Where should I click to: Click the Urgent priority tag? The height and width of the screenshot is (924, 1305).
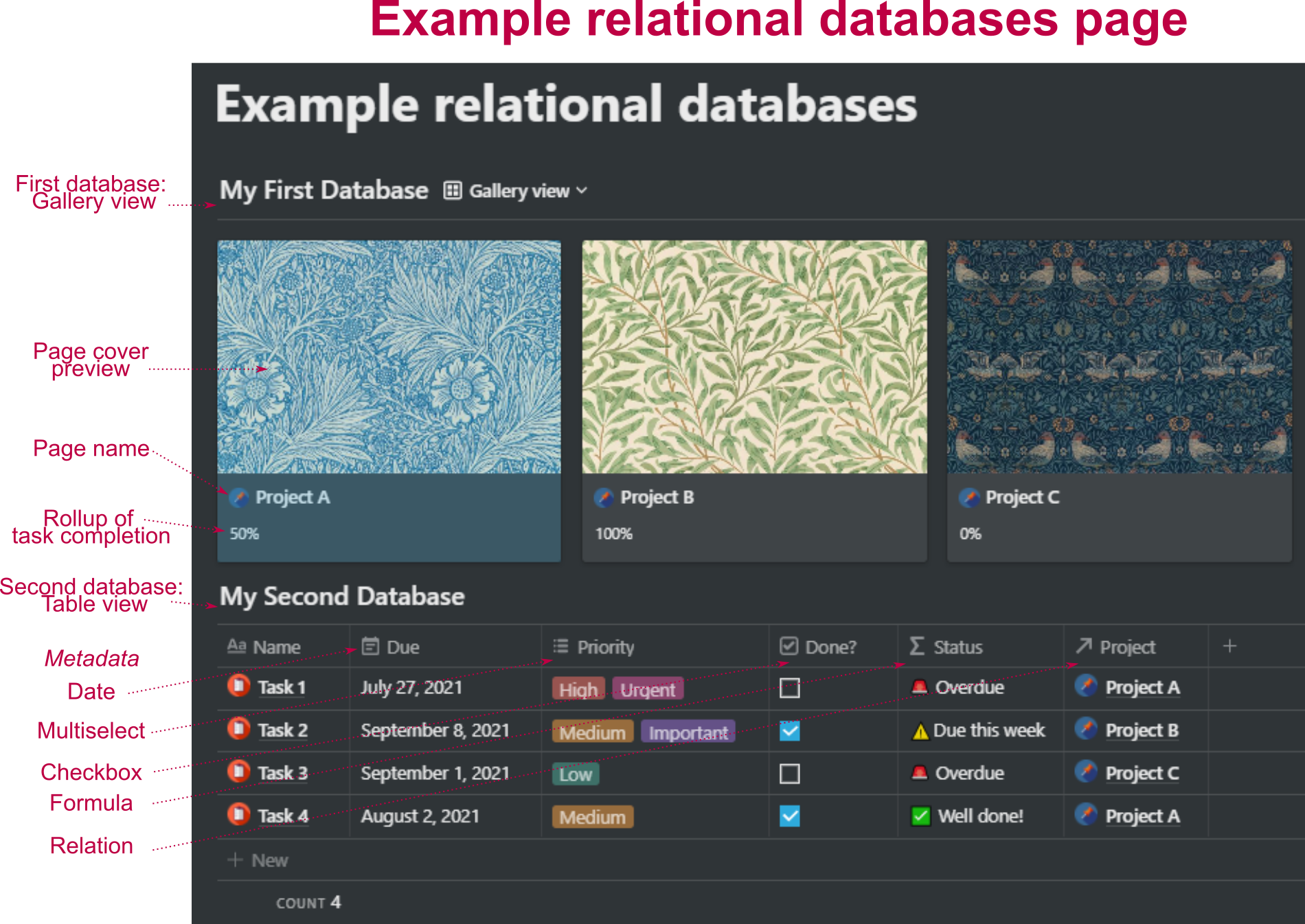tap(648, 689)
